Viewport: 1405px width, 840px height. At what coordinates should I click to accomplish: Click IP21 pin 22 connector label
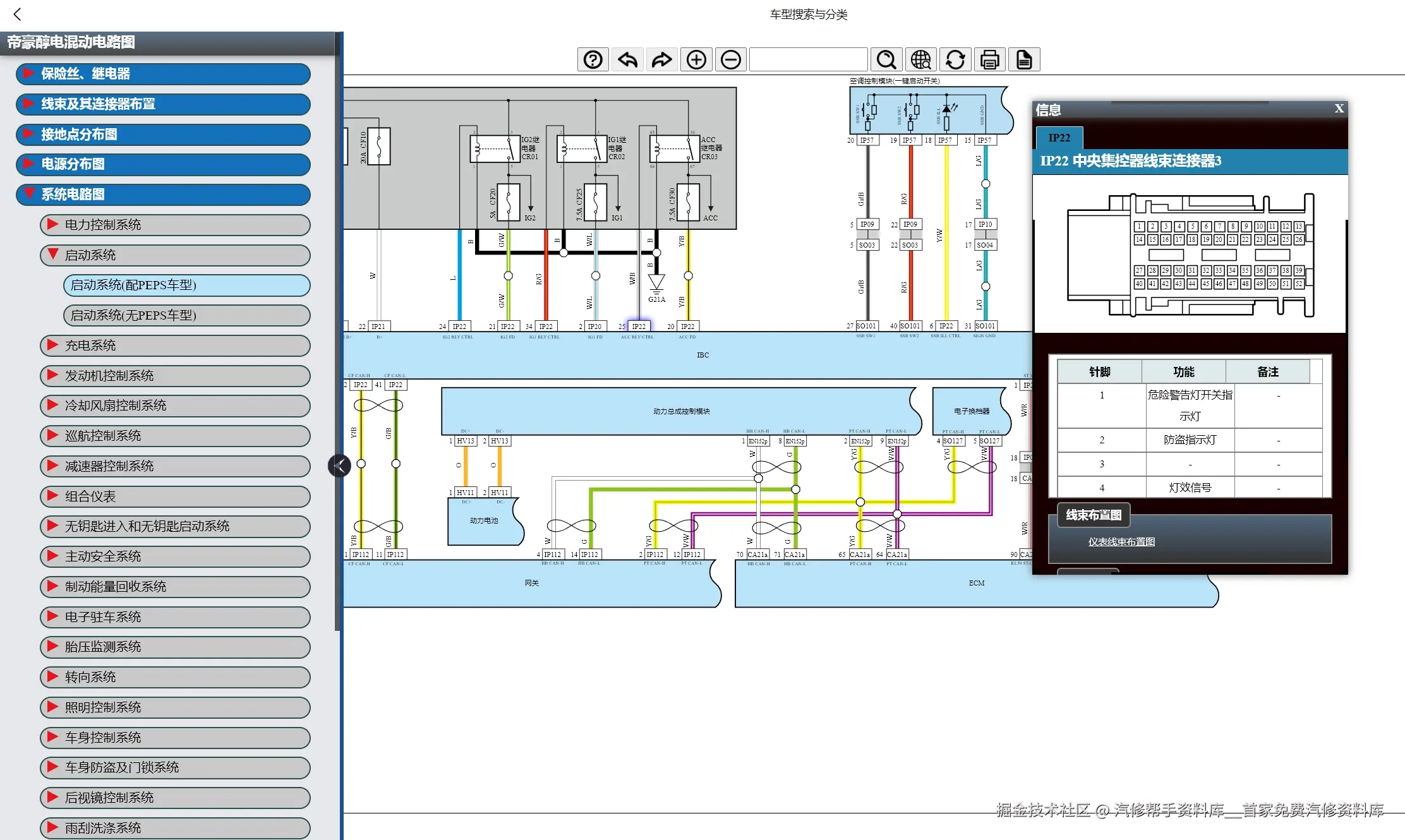[x=378, y=327]
